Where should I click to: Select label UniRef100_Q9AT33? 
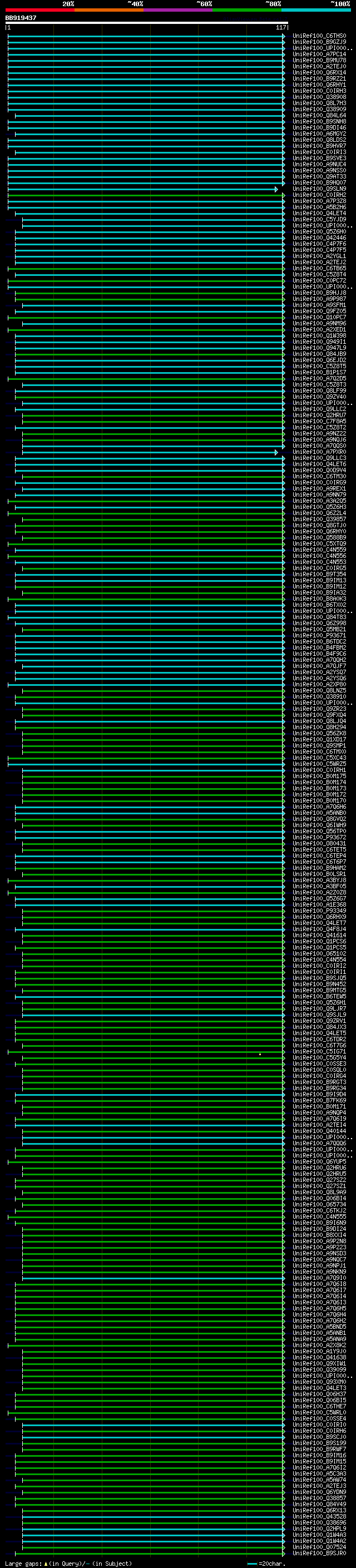(319, 176)
